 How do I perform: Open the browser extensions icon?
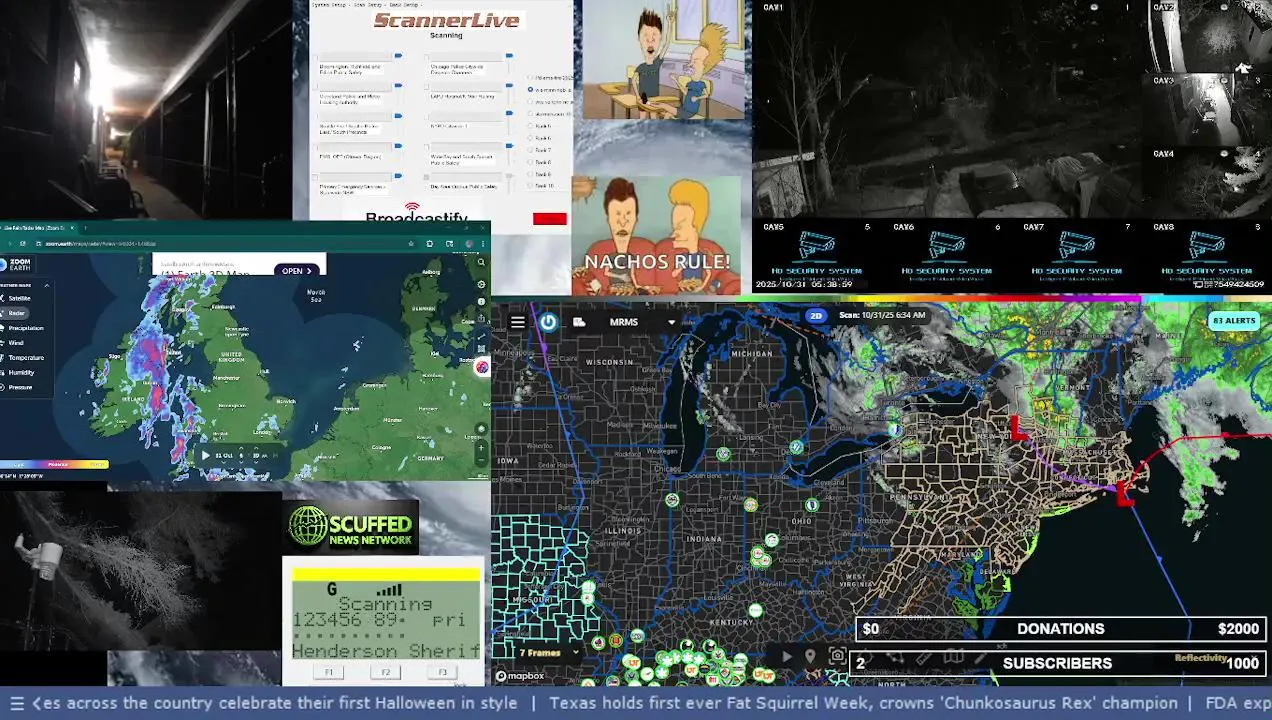point(430,244)
